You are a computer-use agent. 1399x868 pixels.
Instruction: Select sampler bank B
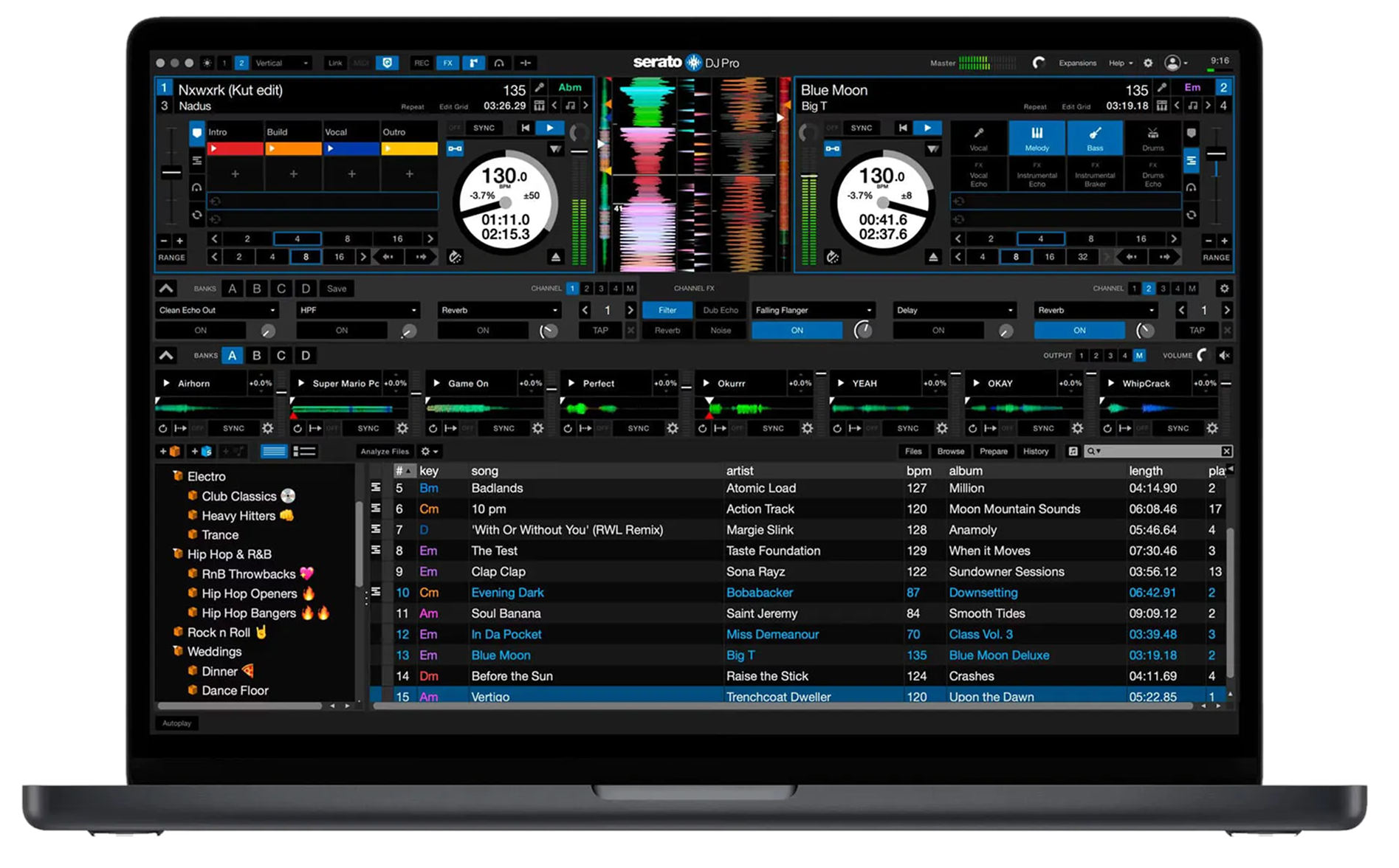point(256,355)
